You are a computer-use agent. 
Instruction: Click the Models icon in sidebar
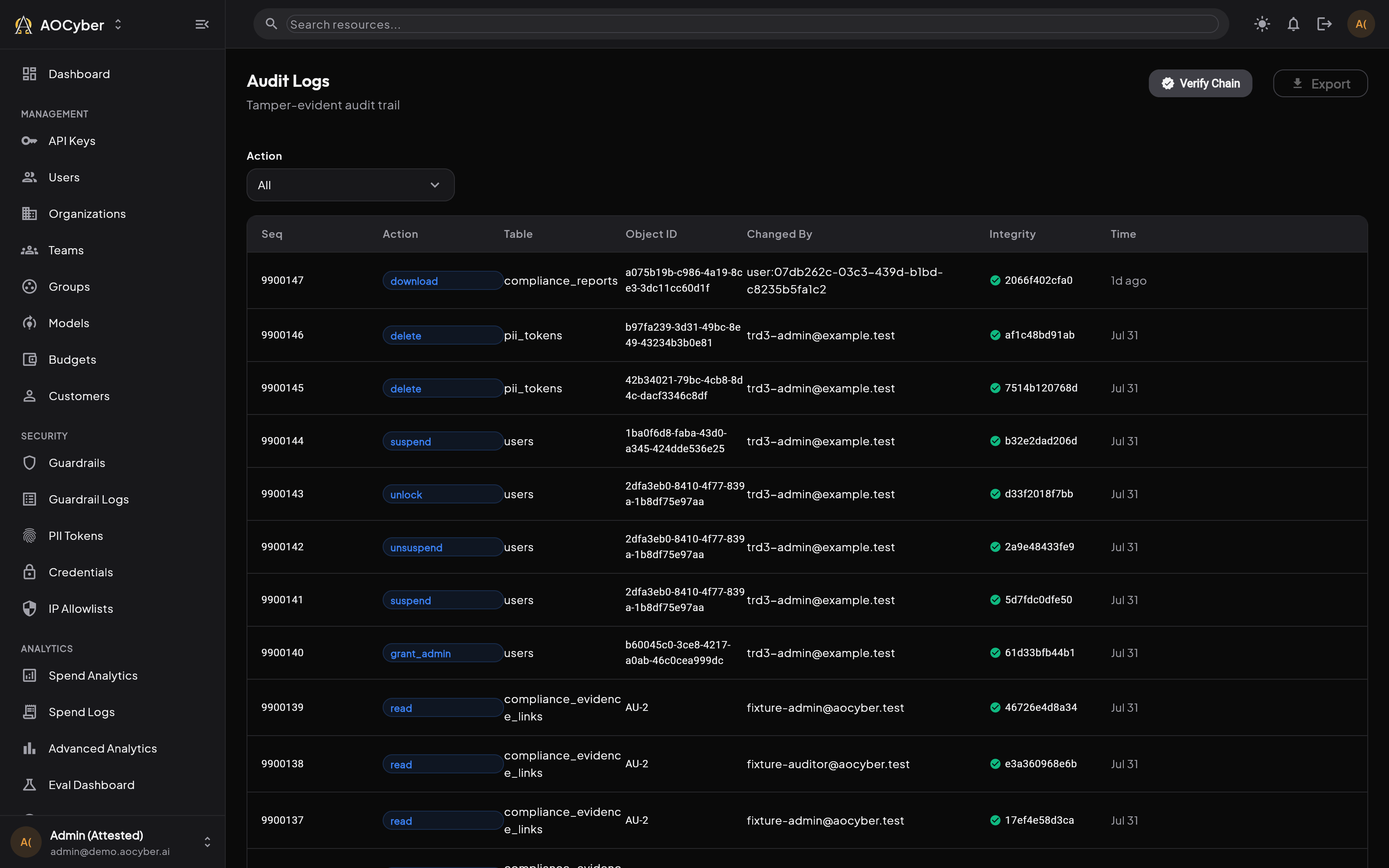[29, 323]
